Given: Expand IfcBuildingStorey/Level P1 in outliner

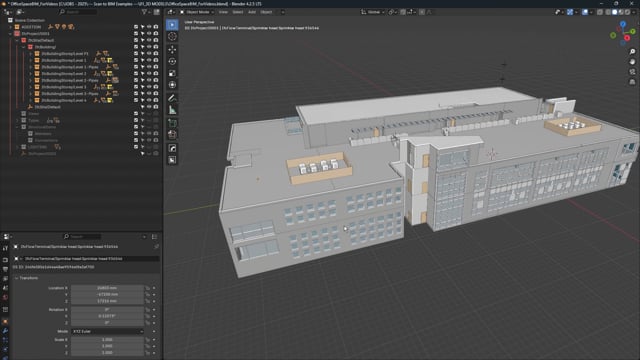Looking at the screenshot, I should pos(31,53).
